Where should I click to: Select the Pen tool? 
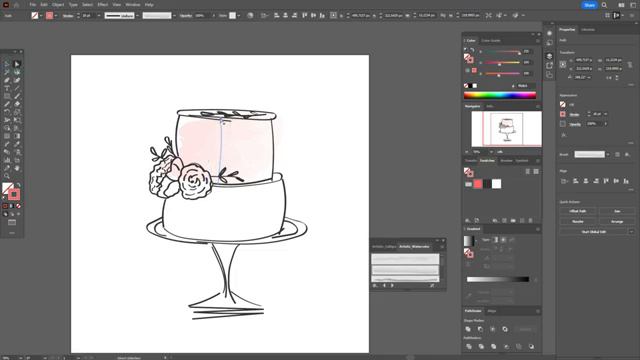[x=7, y=80]
